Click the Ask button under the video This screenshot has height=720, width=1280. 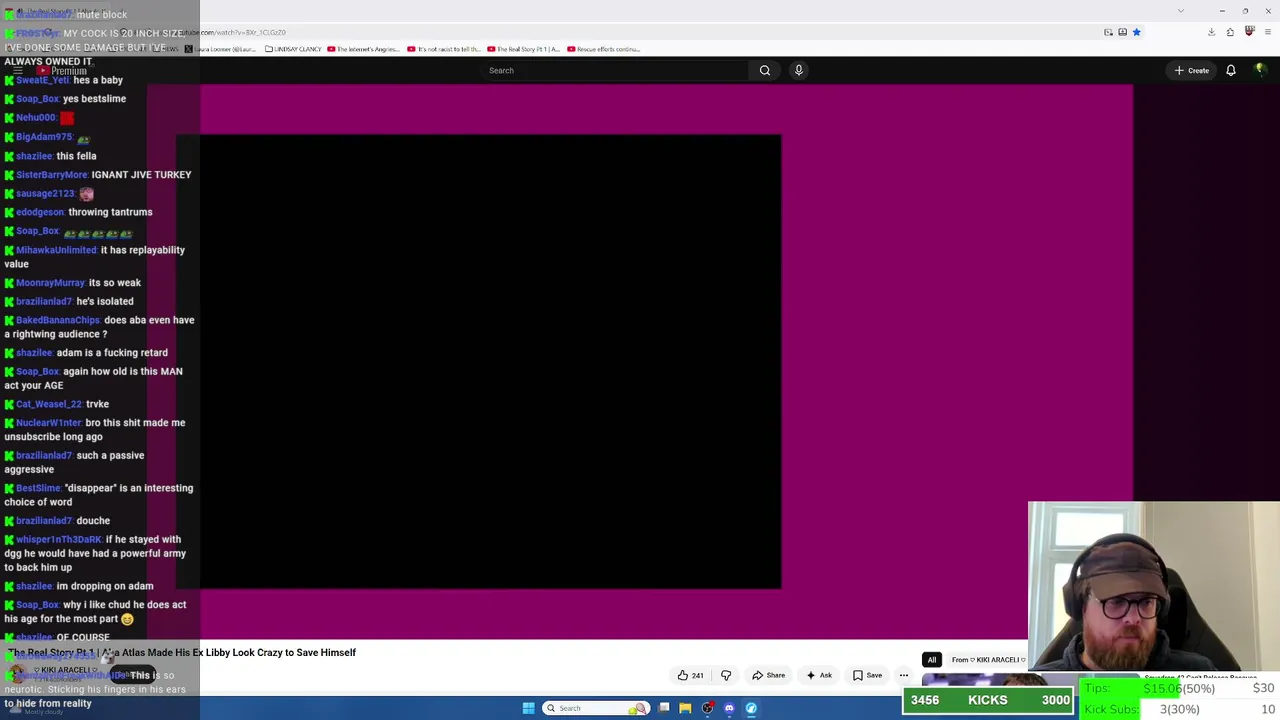(x=819, y=675)
